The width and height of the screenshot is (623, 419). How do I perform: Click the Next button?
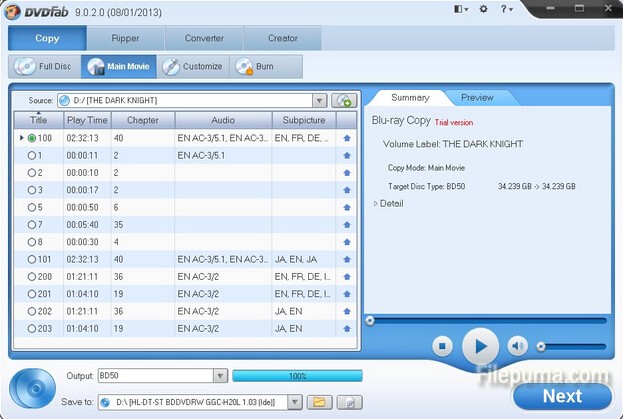(x=561, y=395)
